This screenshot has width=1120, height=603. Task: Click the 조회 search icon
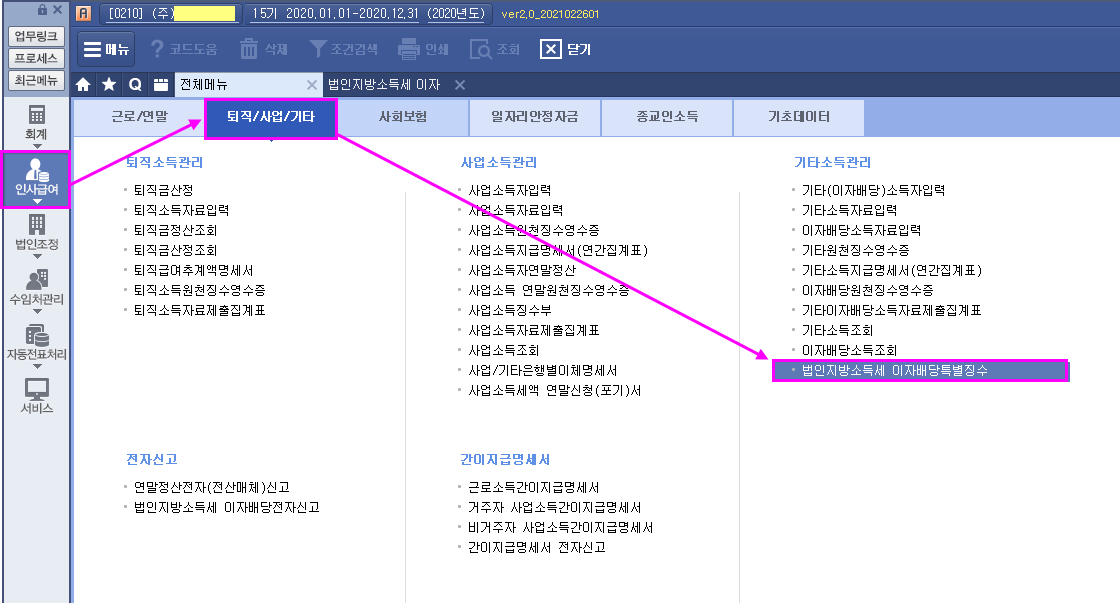click(x=481, y=49)
